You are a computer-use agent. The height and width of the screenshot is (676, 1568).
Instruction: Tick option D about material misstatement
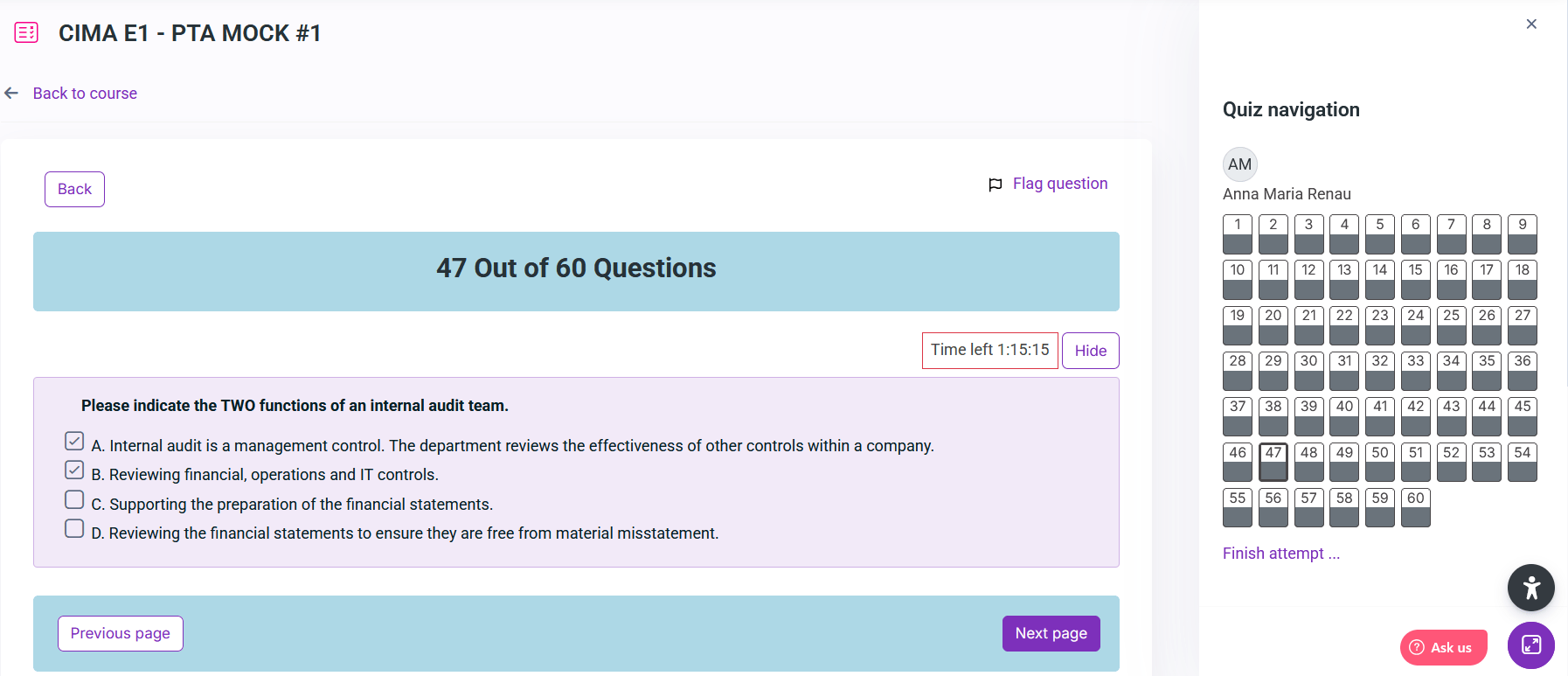tap(74, 528)
